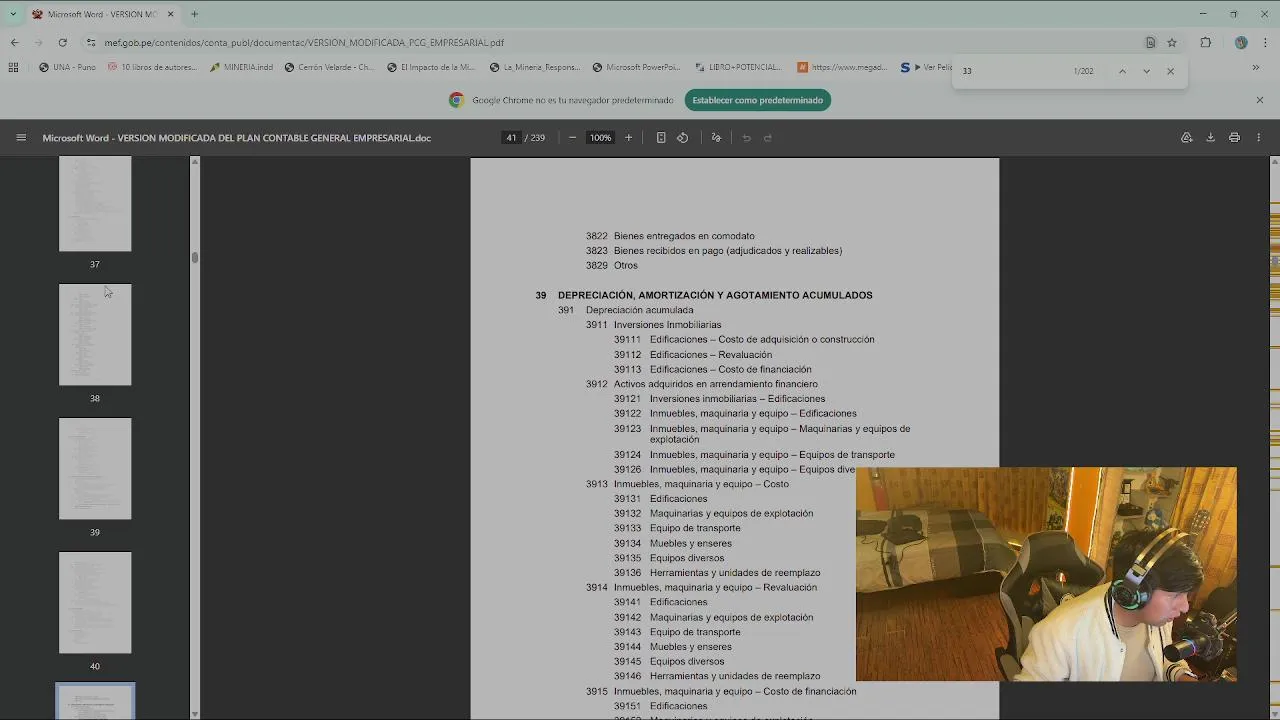The width and height of the screenshot is (1280, 720).
Task: Dismiss the default browser notification
Action: (x=1259, y=100)
